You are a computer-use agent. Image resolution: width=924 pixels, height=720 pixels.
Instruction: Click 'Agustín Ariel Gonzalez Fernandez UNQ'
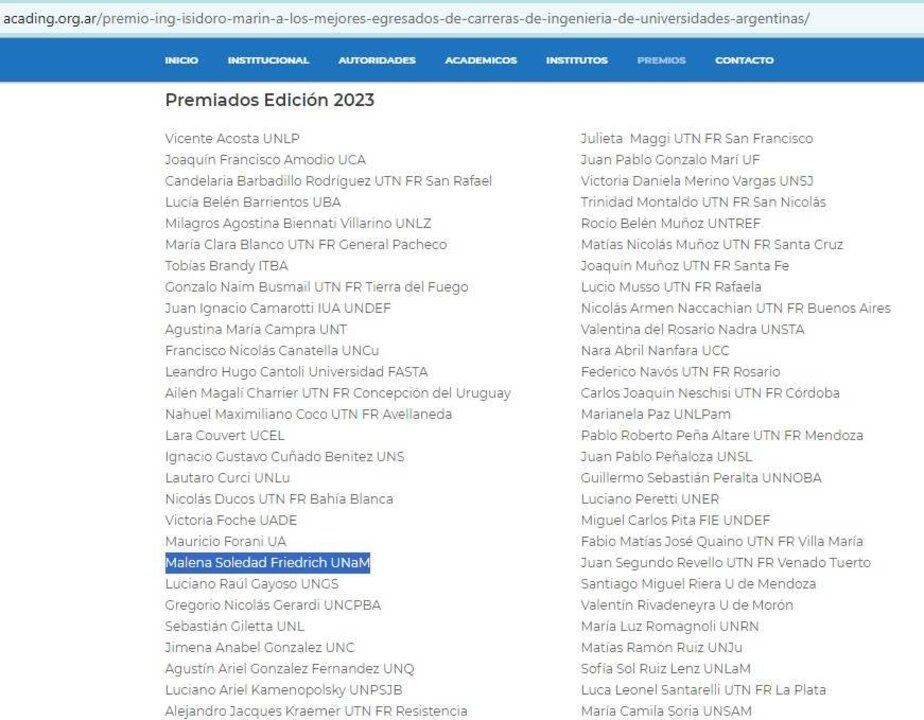289,669
